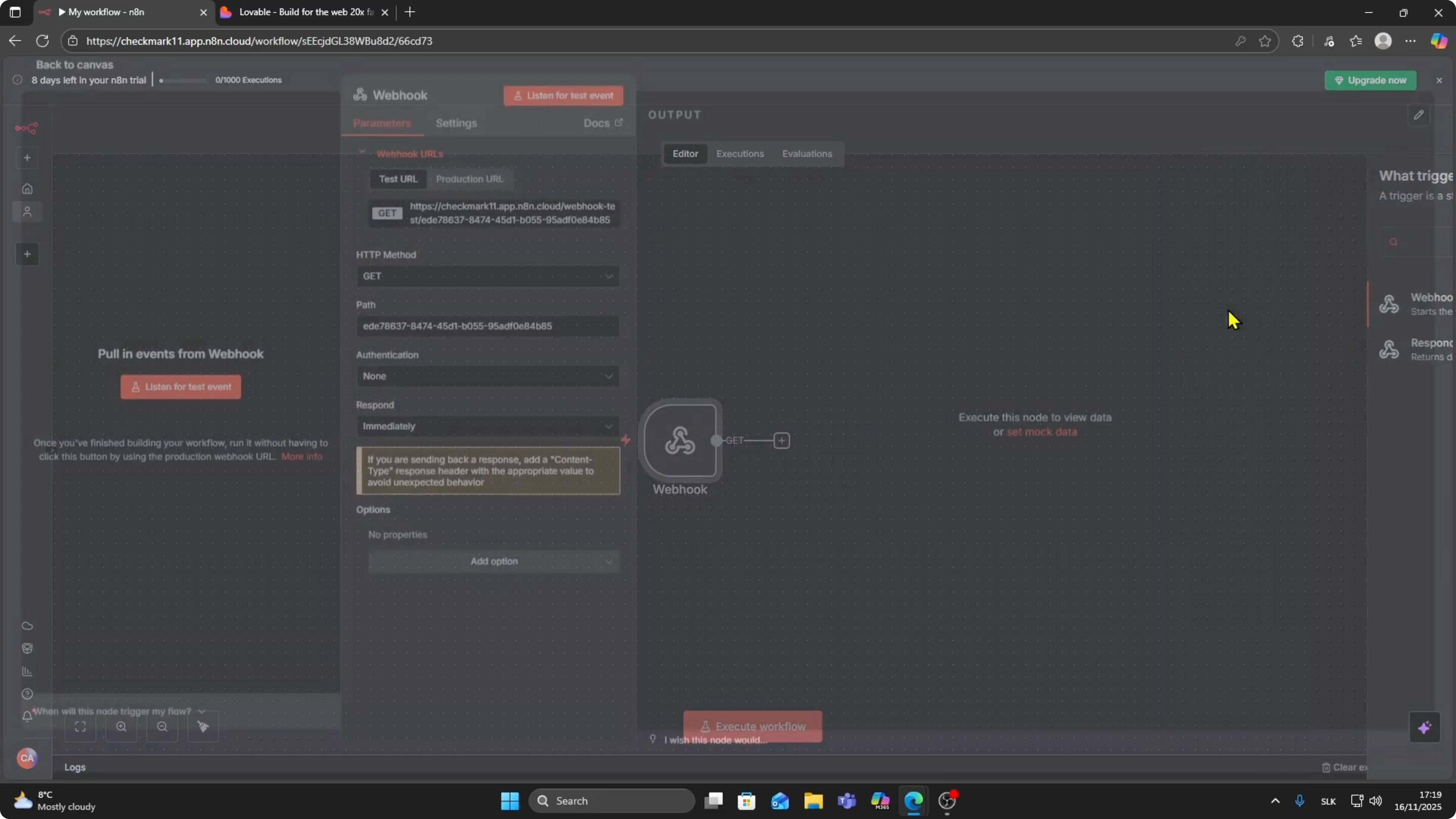Open the Logs panel
Image resolution: width=1456 pixels, height=819 pixels.
(75, 767)
